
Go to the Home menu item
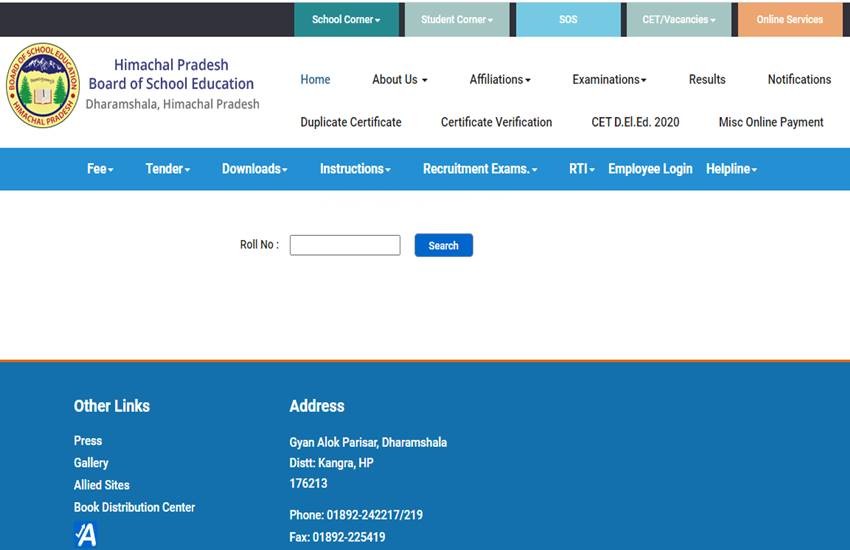coord(315,79)
